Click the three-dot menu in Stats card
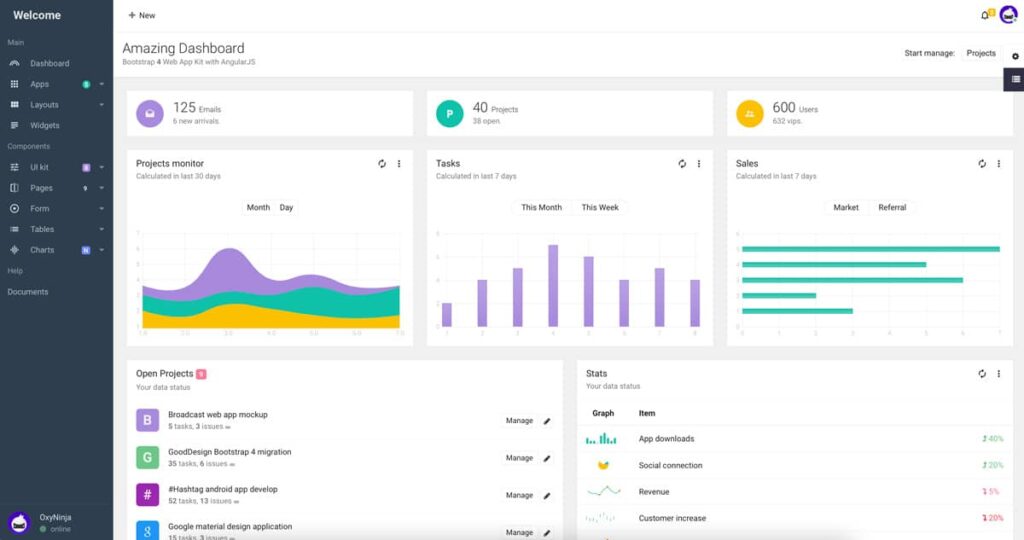Viewport: 1024px width, 540px height. click(x=998, y=374)
